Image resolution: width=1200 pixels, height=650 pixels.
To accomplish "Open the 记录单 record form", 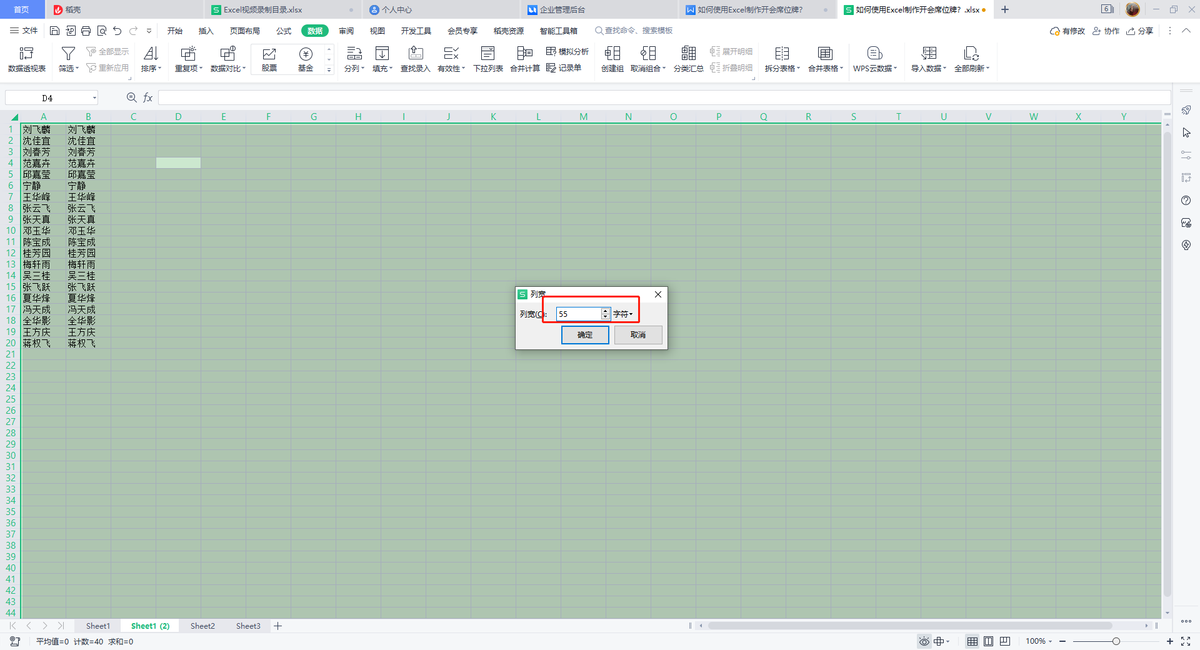I will [x=564, y=68].
